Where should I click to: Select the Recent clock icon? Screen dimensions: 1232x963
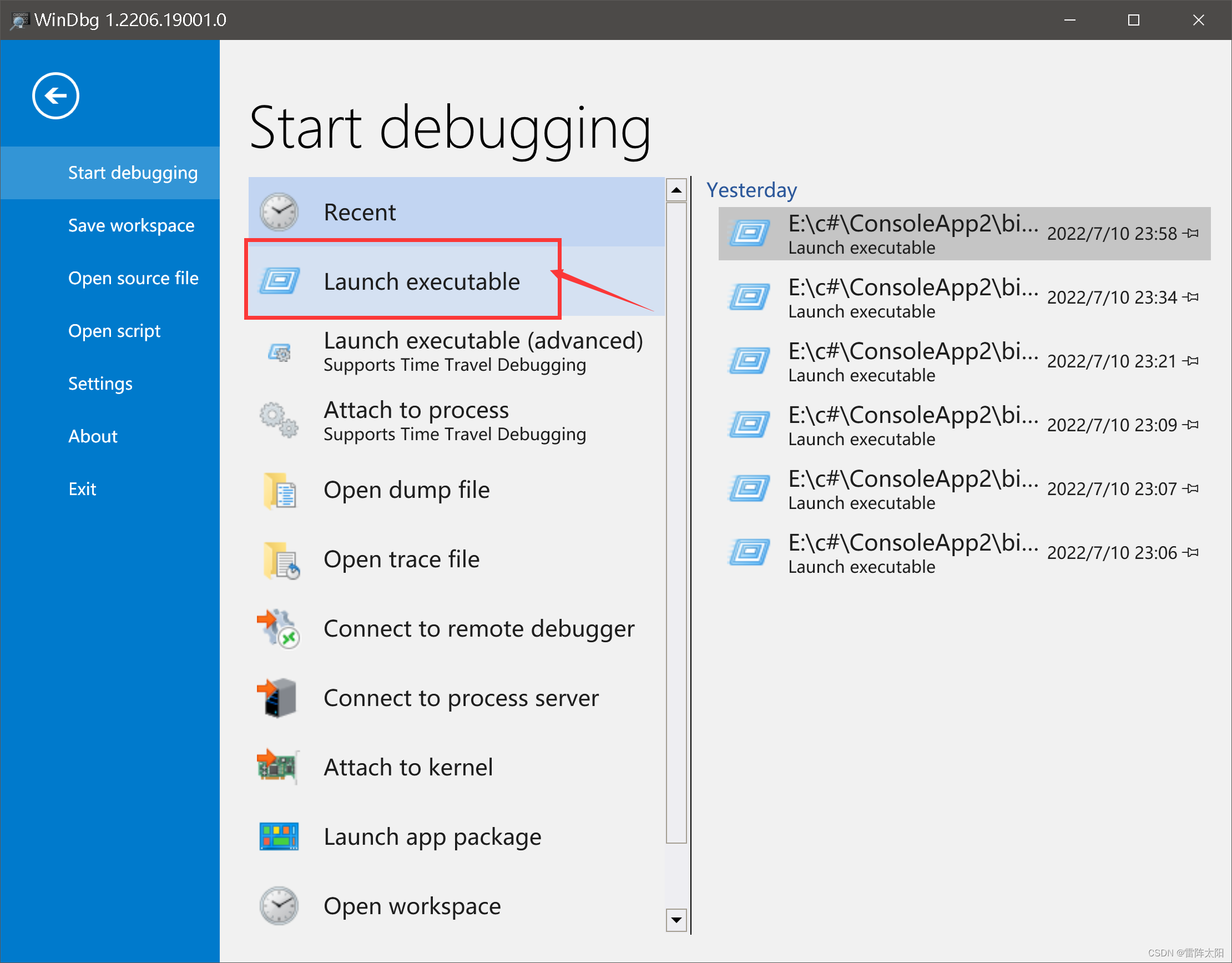279,211
